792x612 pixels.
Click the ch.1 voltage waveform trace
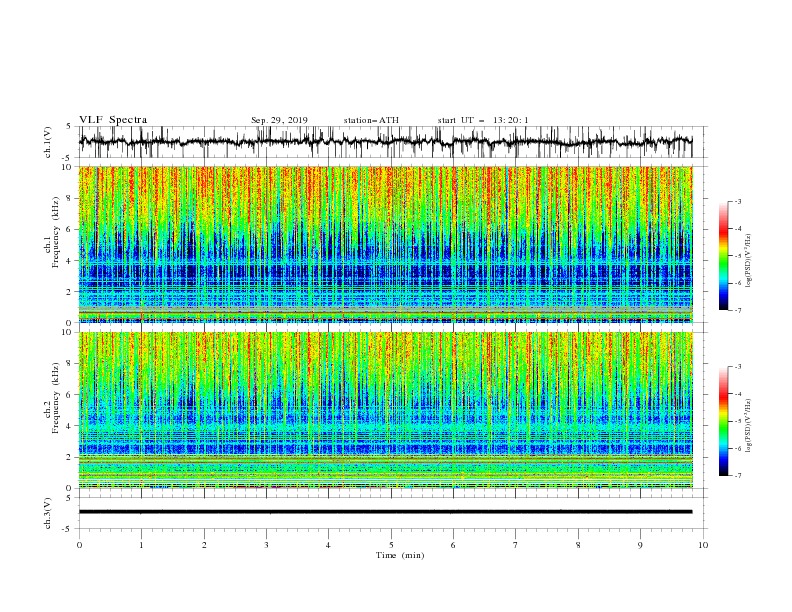tap(386, 142)
